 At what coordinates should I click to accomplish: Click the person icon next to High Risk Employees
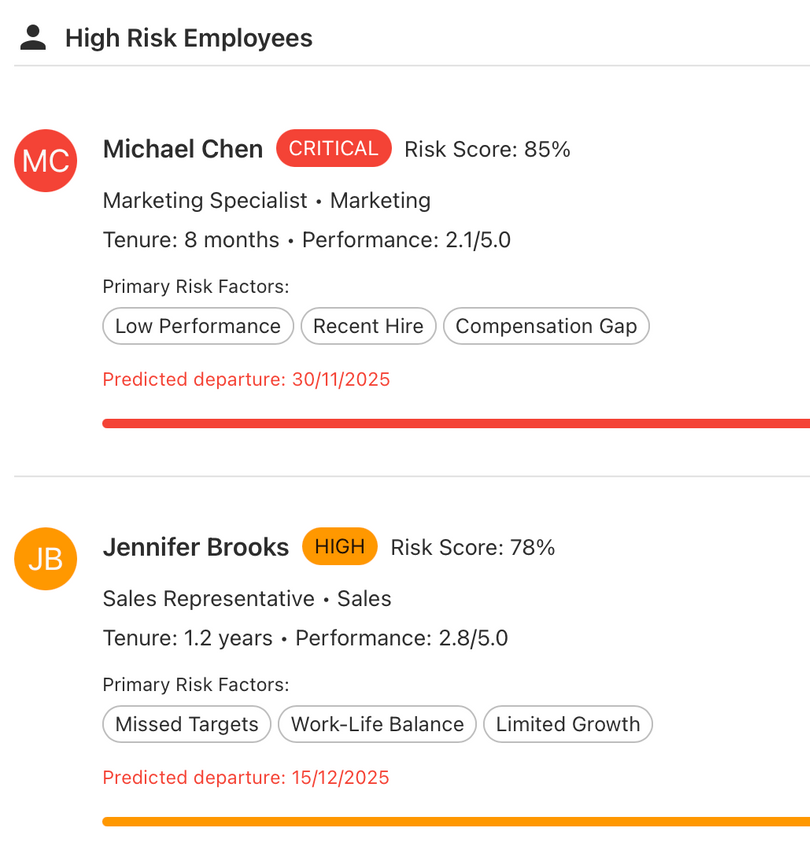(33, 36)
